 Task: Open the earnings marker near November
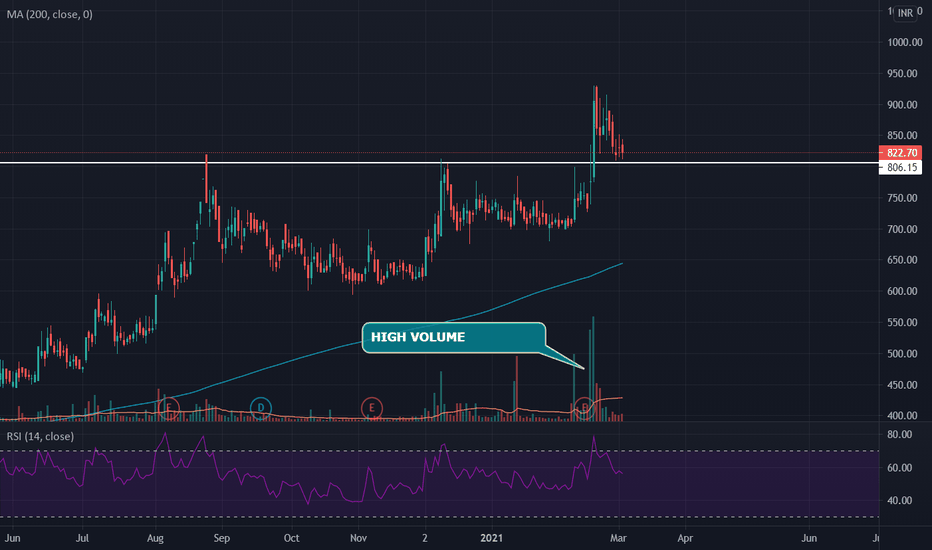(x=371, y=408)
